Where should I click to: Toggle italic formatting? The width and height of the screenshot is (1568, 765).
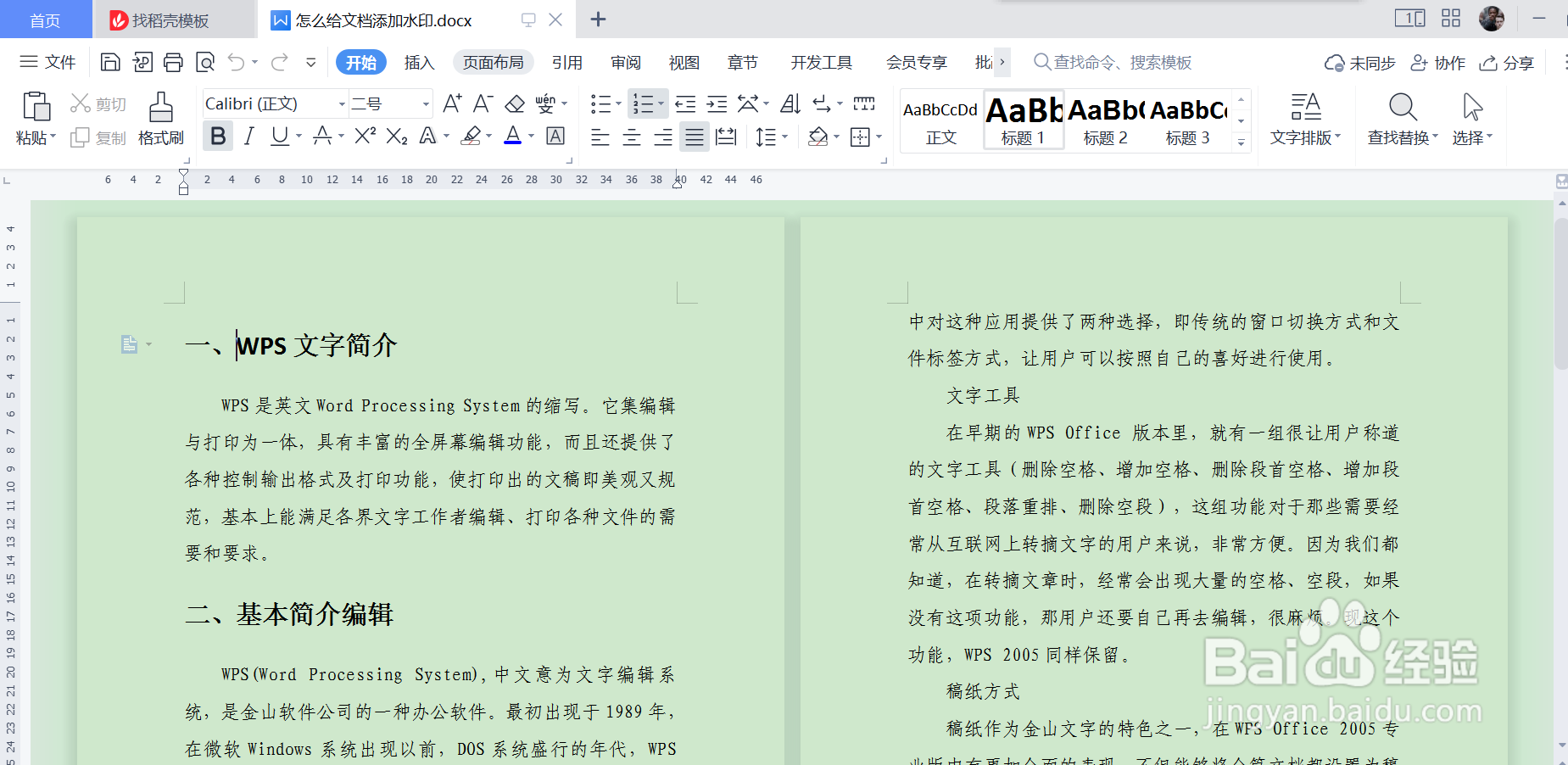[248, 136]
